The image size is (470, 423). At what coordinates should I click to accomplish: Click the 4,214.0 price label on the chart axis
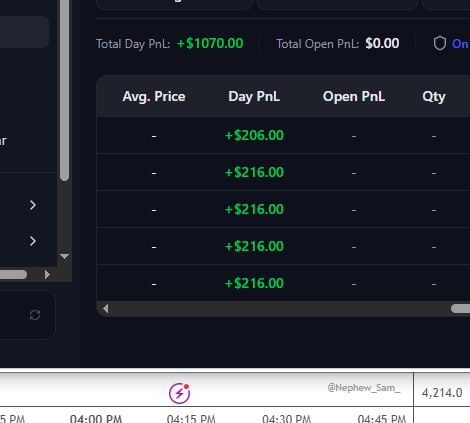point(442,393)
